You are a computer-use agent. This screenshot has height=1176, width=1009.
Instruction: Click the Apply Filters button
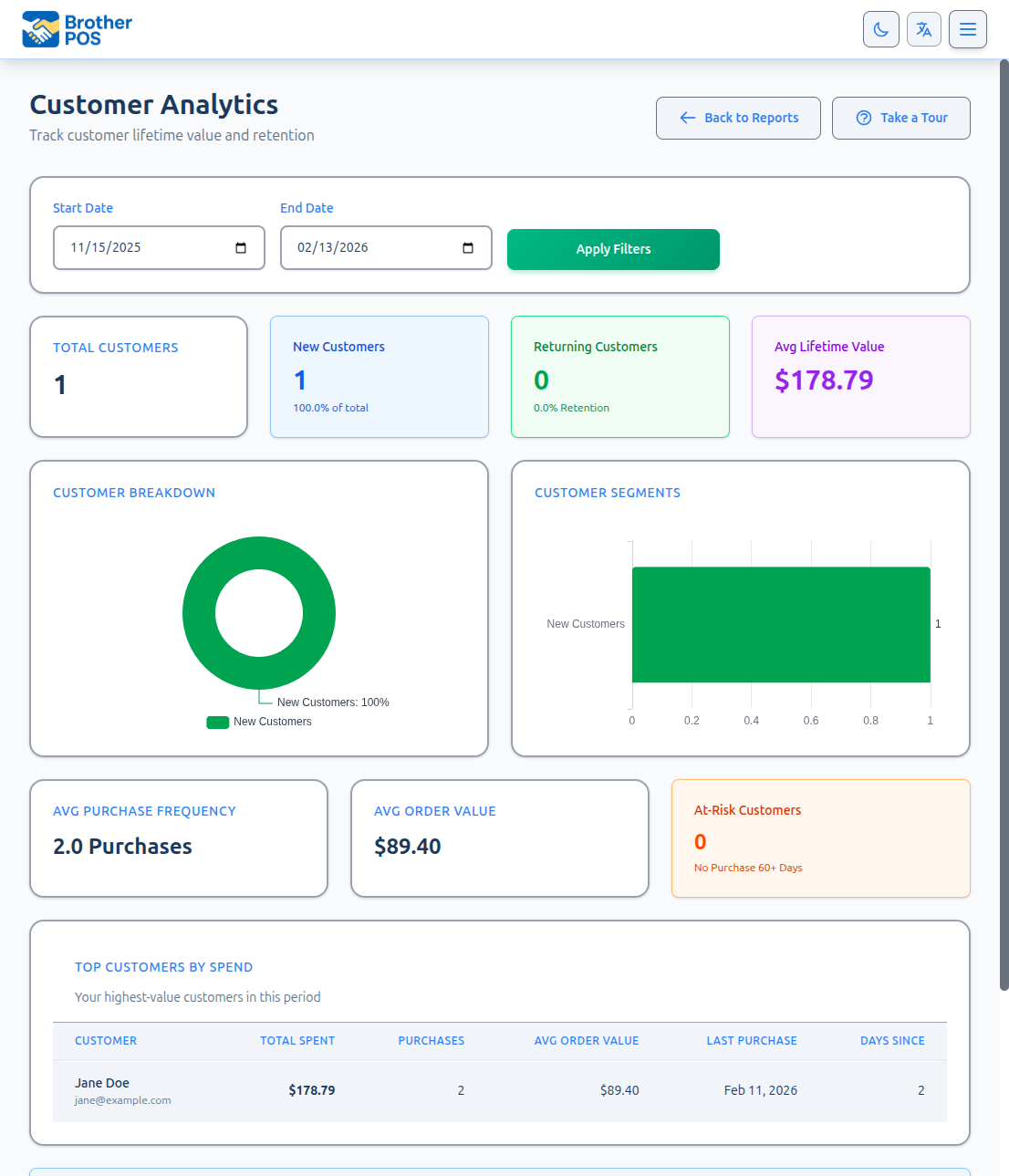(x=612, y=249)
